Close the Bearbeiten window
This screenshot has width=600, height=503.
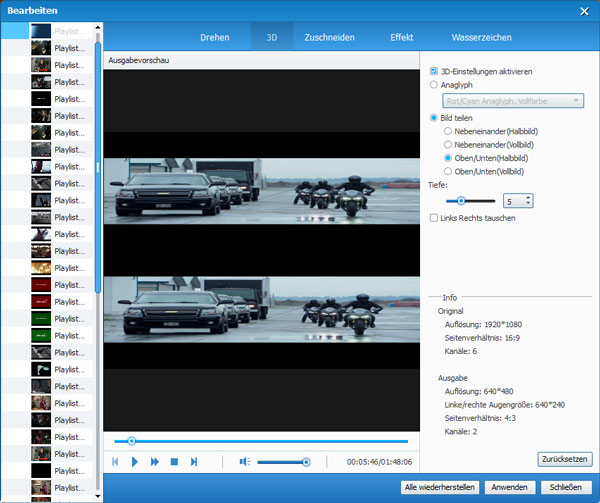coord(584,10)
